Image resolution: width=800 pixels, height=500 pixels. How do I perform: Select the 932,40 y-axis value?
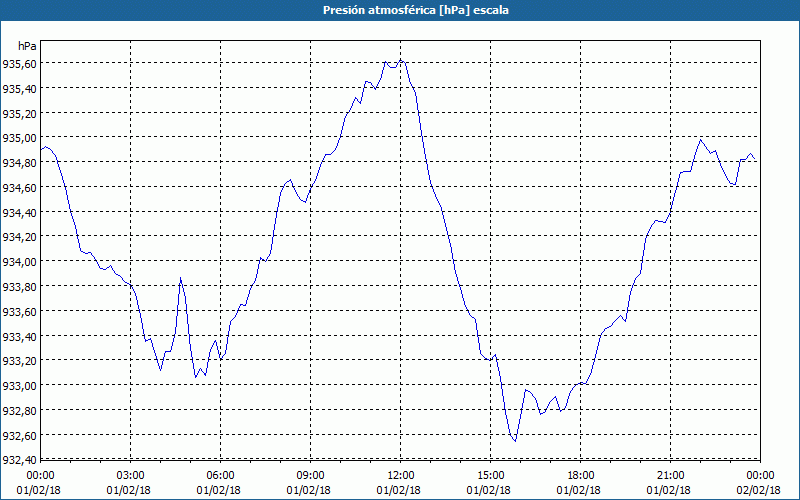[19, 460]
